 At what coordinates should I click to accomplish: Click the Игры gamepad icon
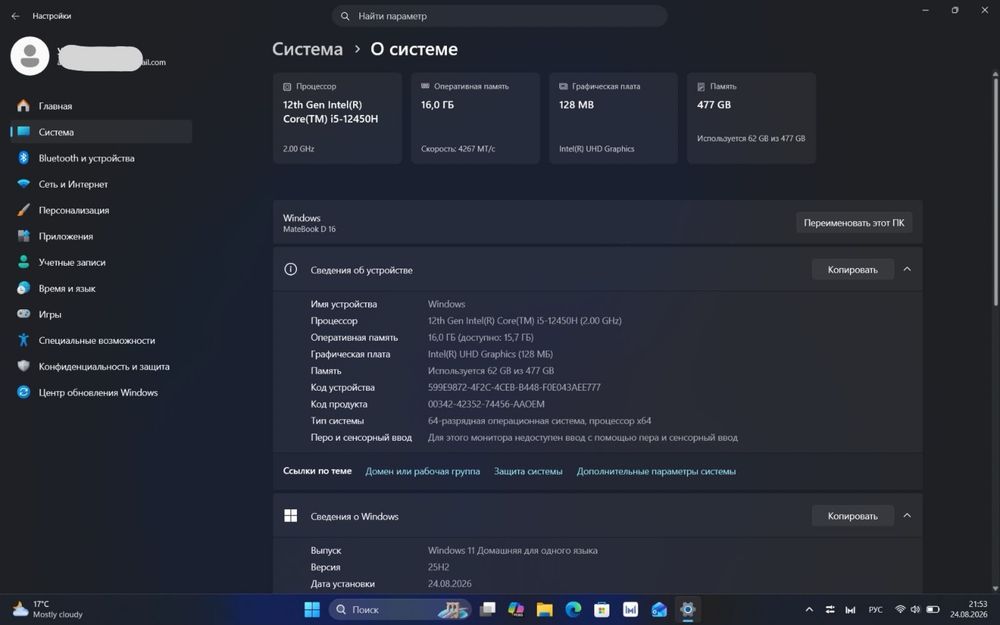tap(24, 314)
